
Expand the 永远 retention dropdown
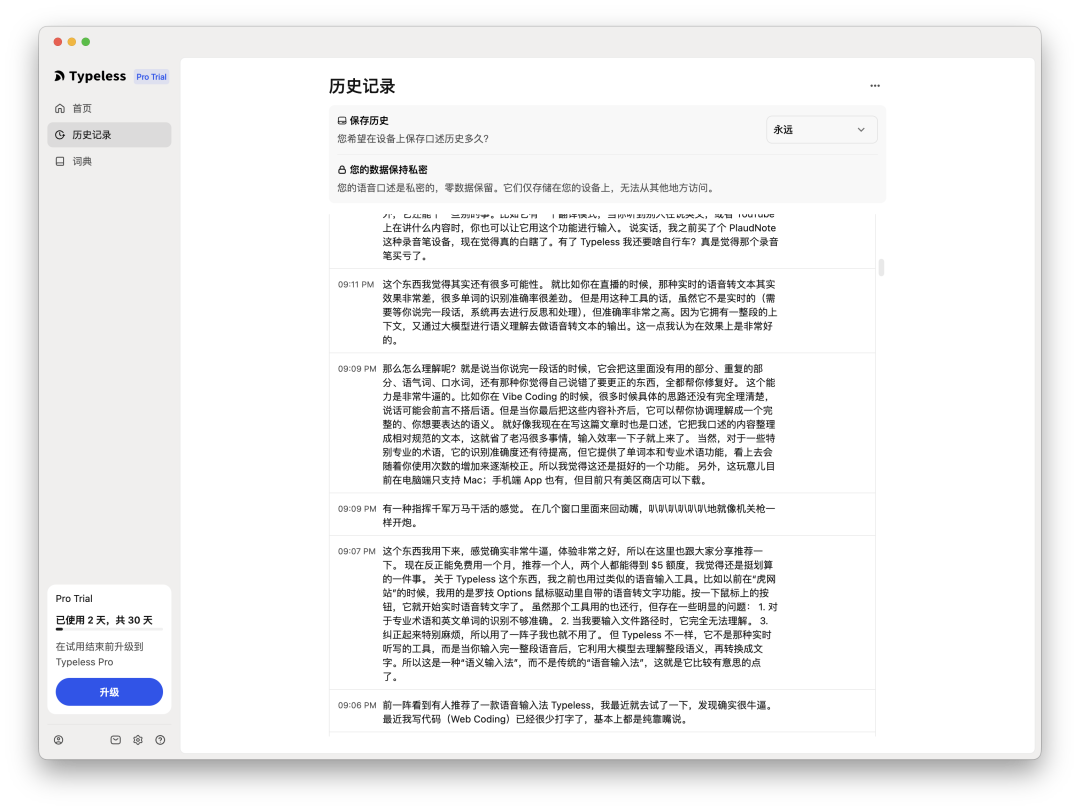(821, 130)
